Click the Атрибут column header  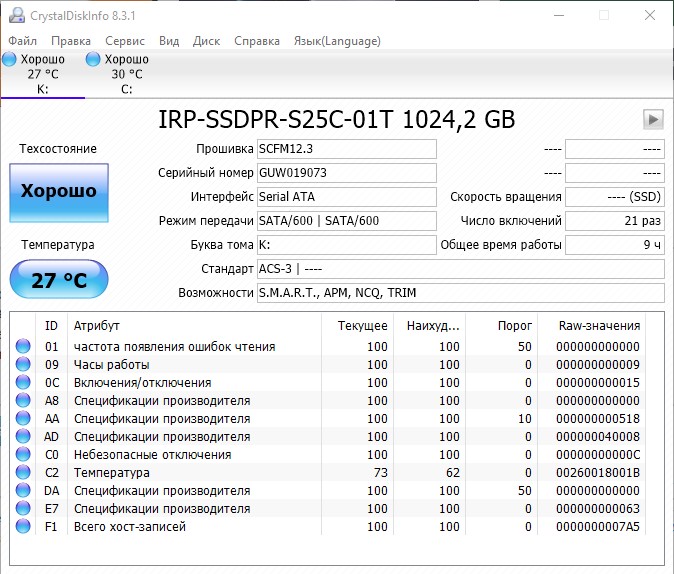(x=96, y=326)
